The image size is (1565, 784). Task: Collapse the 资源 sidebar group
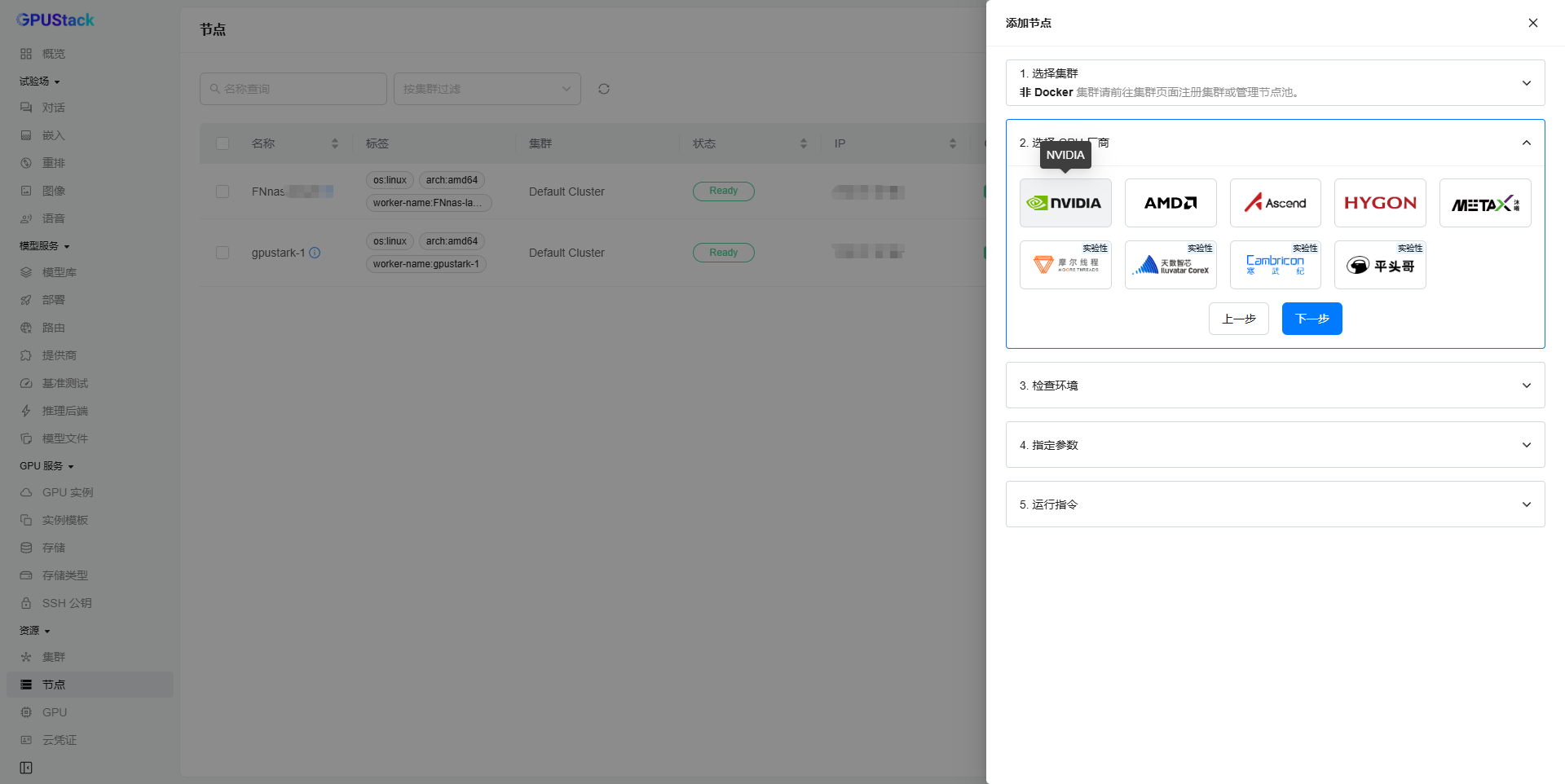(x=35, y=631)
